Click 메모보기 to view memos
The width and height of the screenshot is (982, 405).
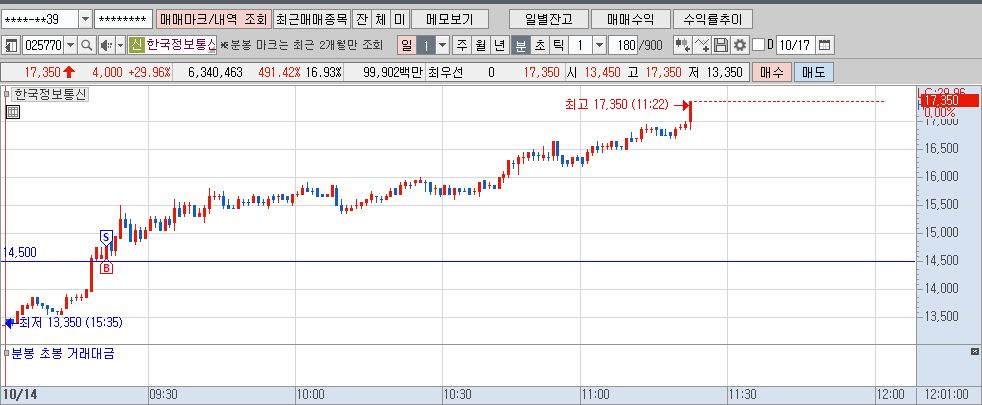[x=449, y=19]
